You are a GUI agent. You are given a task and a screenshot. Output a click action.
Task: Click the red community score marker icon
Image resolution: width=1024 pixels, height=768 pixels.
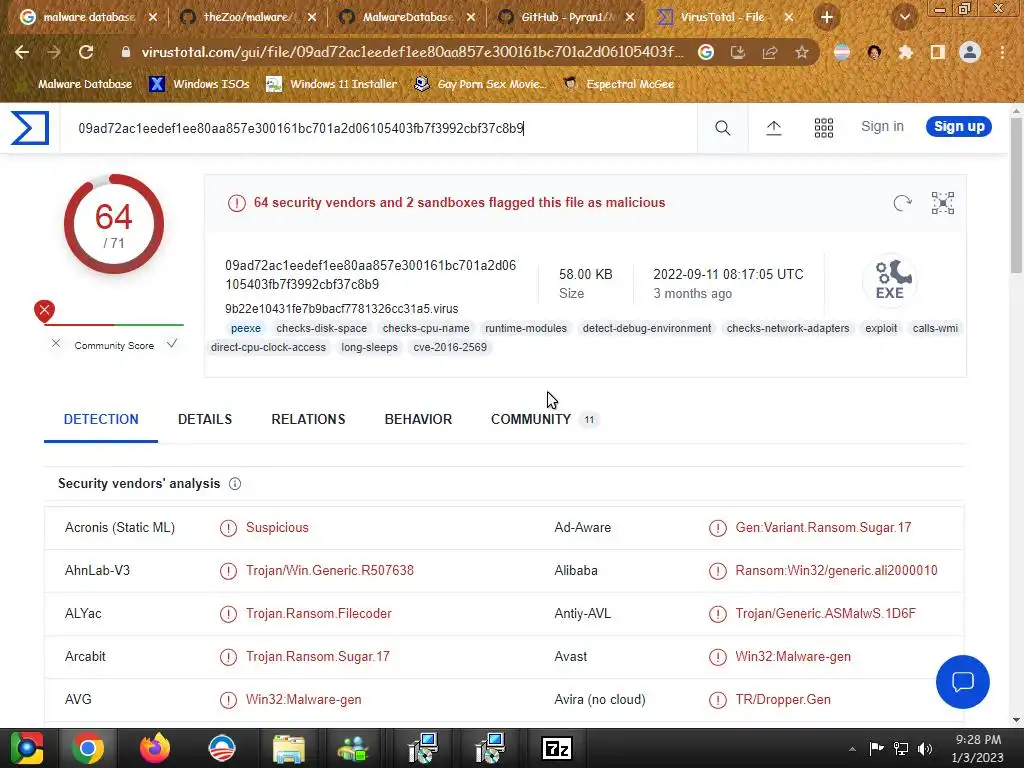(44, 311)
